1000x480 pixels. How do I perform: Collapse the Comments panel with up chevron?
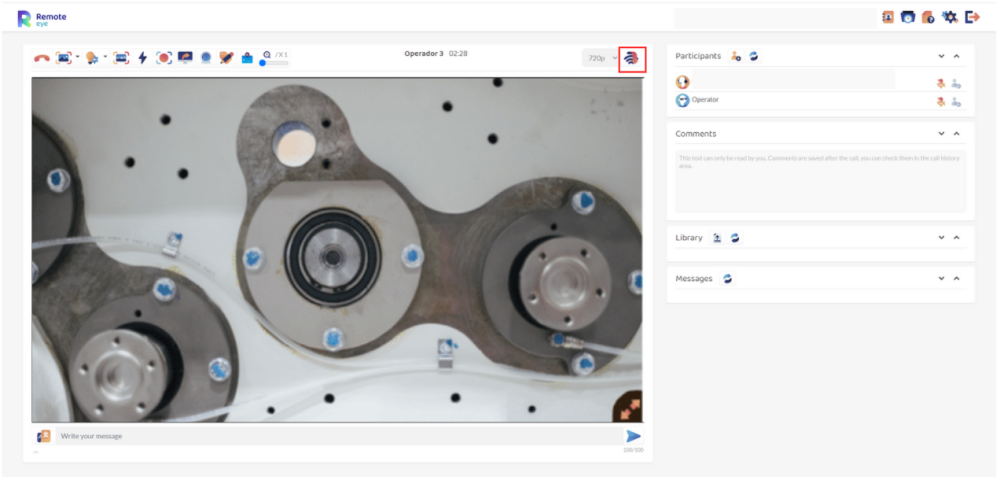tap(957, 134)
